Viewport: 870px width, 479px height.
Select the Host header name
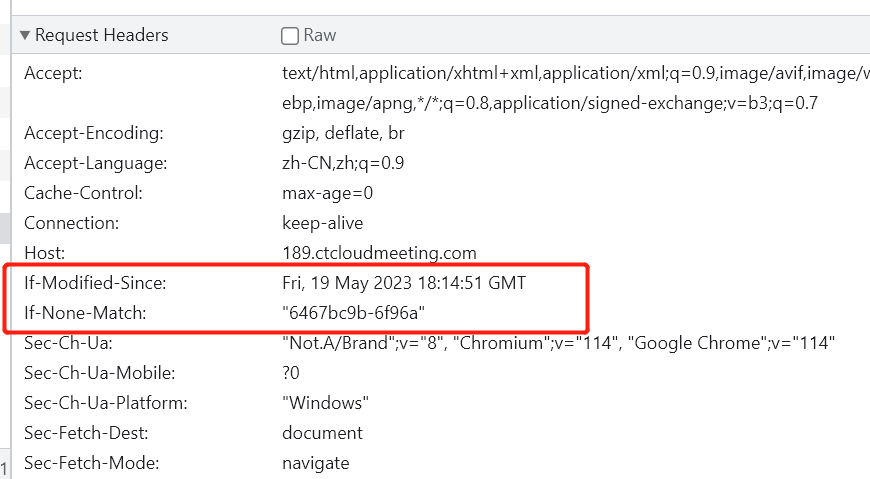pos(45,253)
